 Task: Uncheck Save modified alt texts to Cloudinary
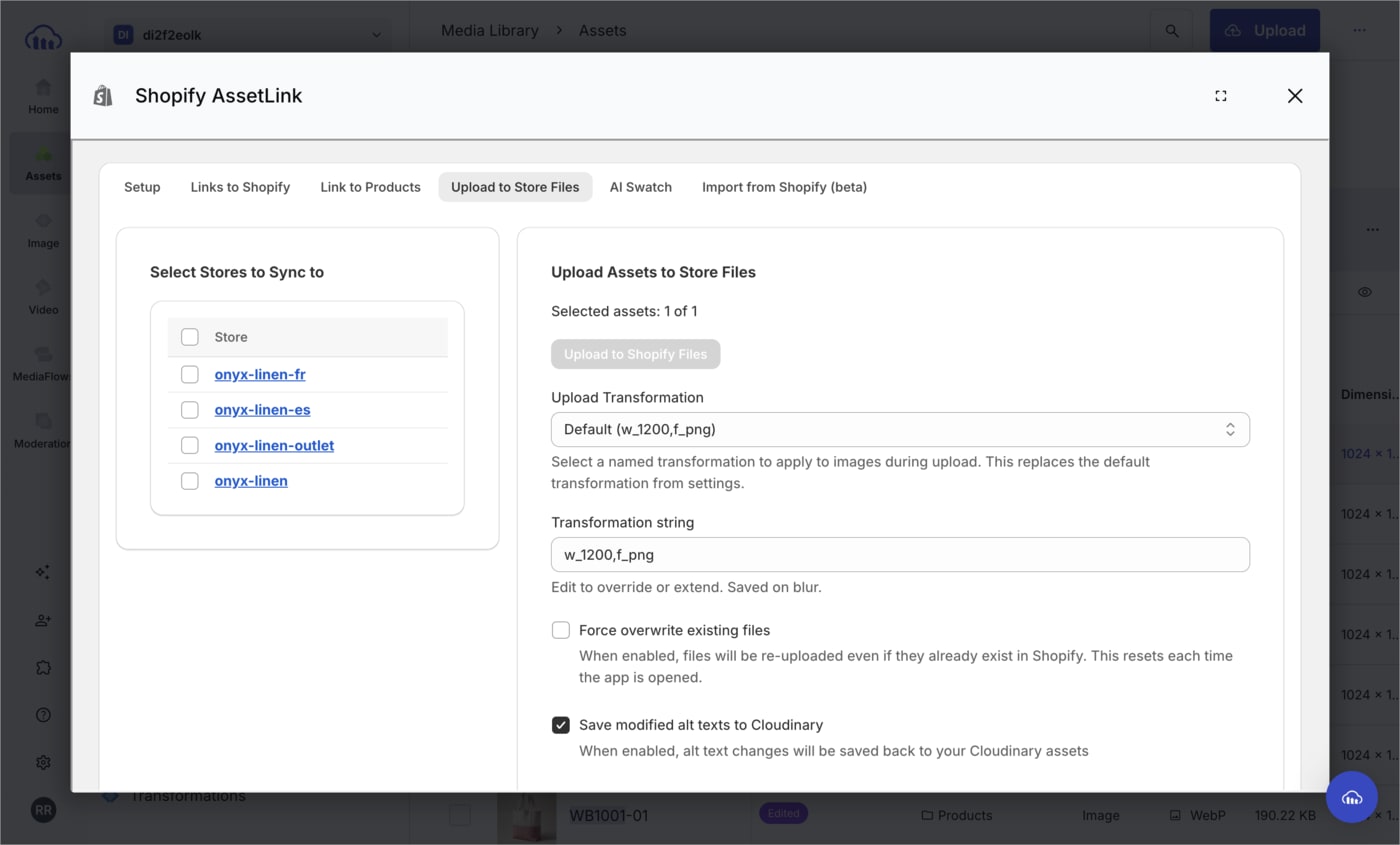[561, 725]
